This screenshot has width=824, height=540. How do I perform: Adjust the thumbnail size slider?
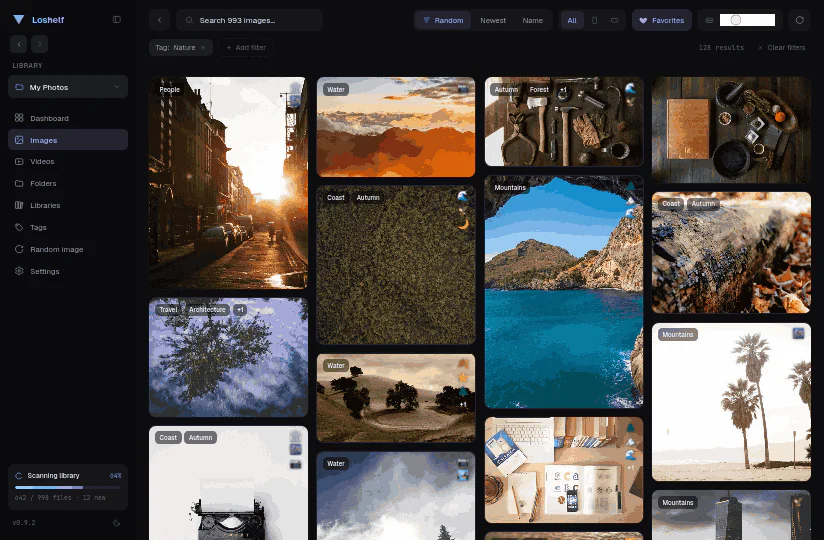point(747,20)
